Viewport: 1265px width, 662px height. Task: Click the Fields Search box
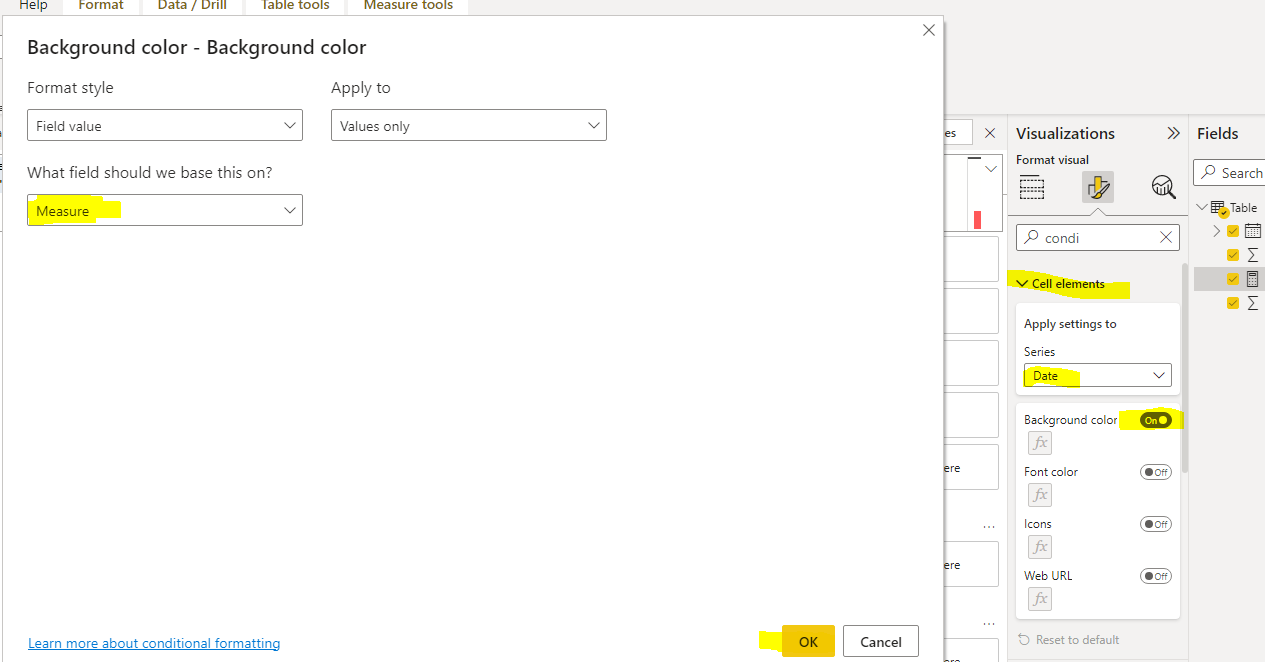[x=1230, y=172]
